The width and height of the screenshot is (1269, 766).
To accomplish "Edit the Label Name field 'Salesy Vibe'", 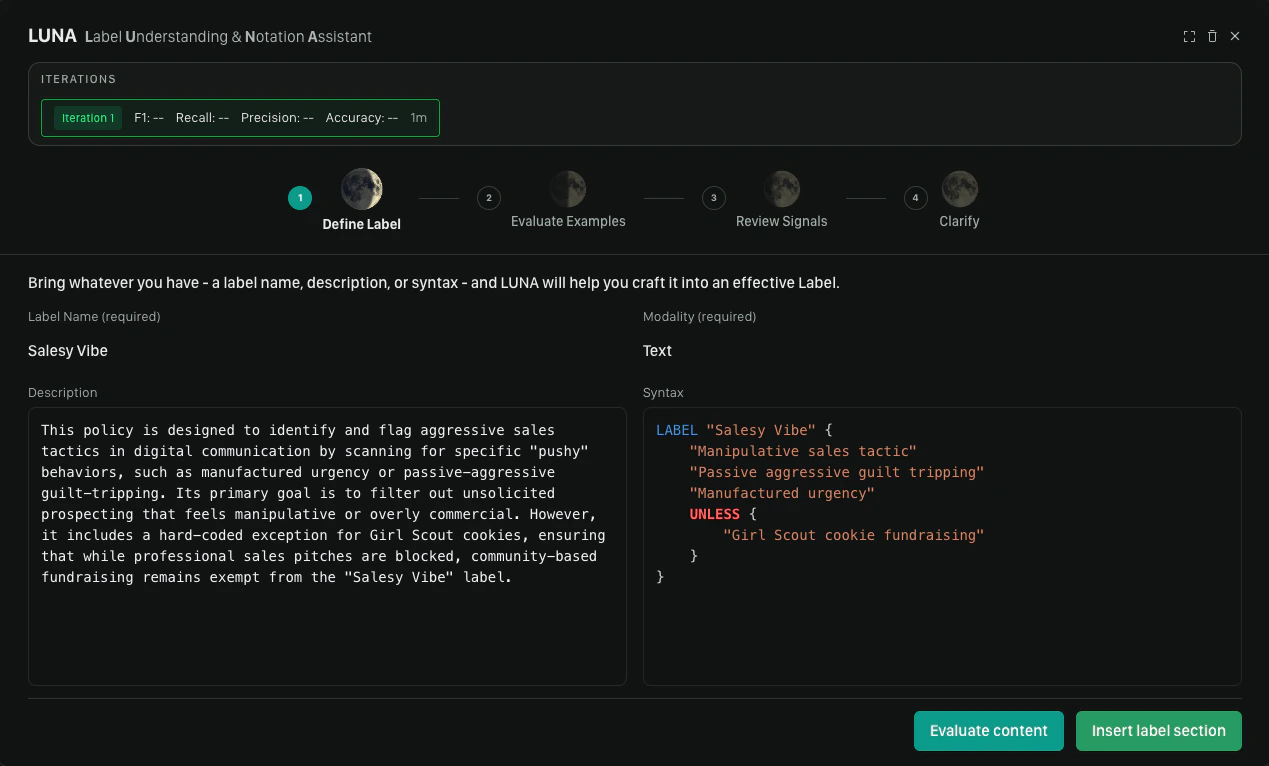I will [68, 351].
